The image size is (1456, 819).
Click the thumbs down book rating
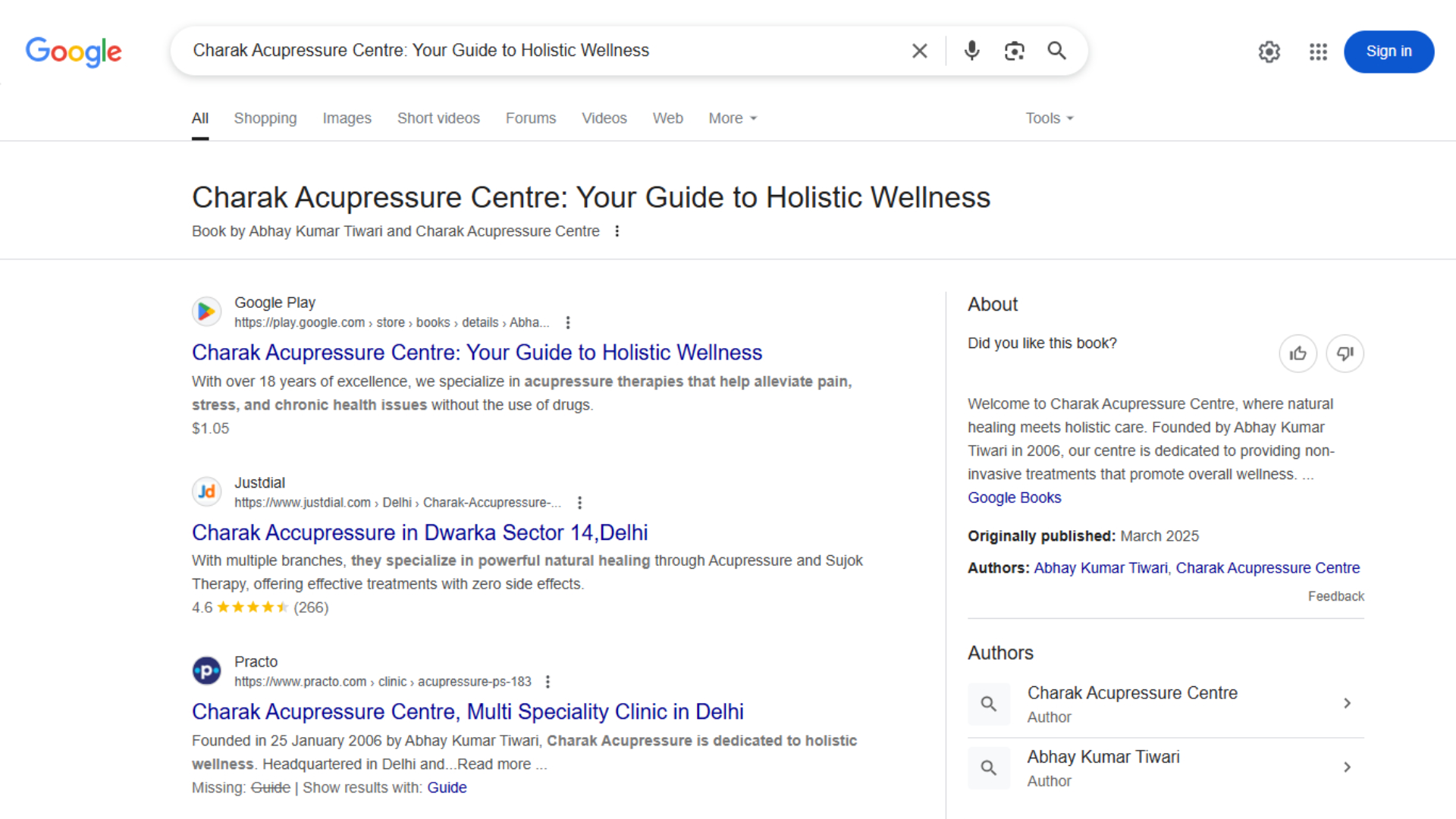pos(1345,353)
